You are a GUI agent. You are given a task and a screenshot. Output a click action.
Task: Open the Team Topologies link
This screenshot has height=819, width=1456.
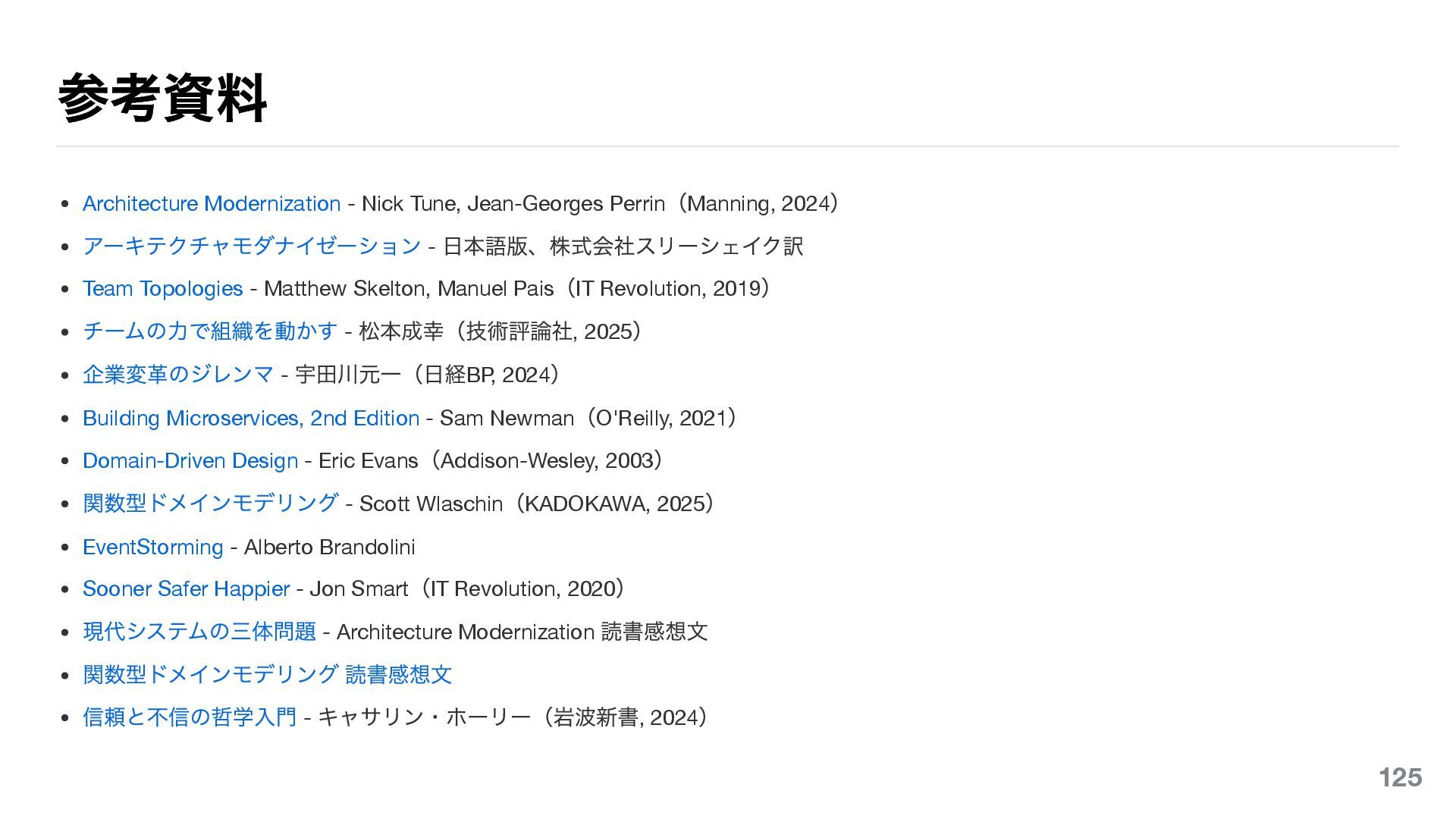pos(162,289)
